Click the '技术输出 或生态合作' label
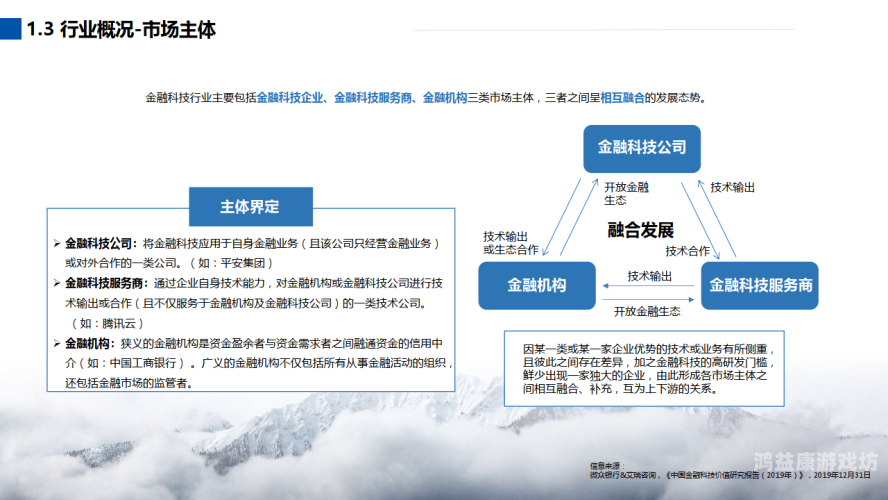Image resolution: width=888 pixels, height=500 pixels. [510, 243]
